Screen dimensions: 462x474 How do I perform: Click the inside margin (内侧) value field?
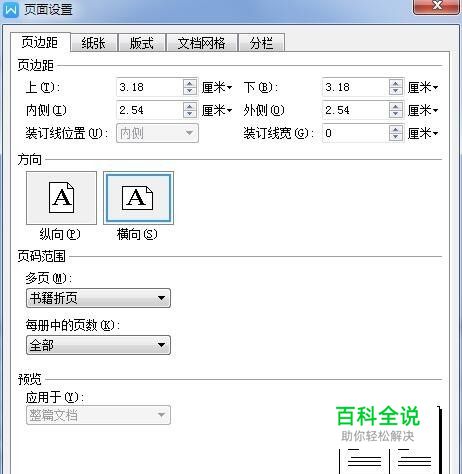click(150, 110)
